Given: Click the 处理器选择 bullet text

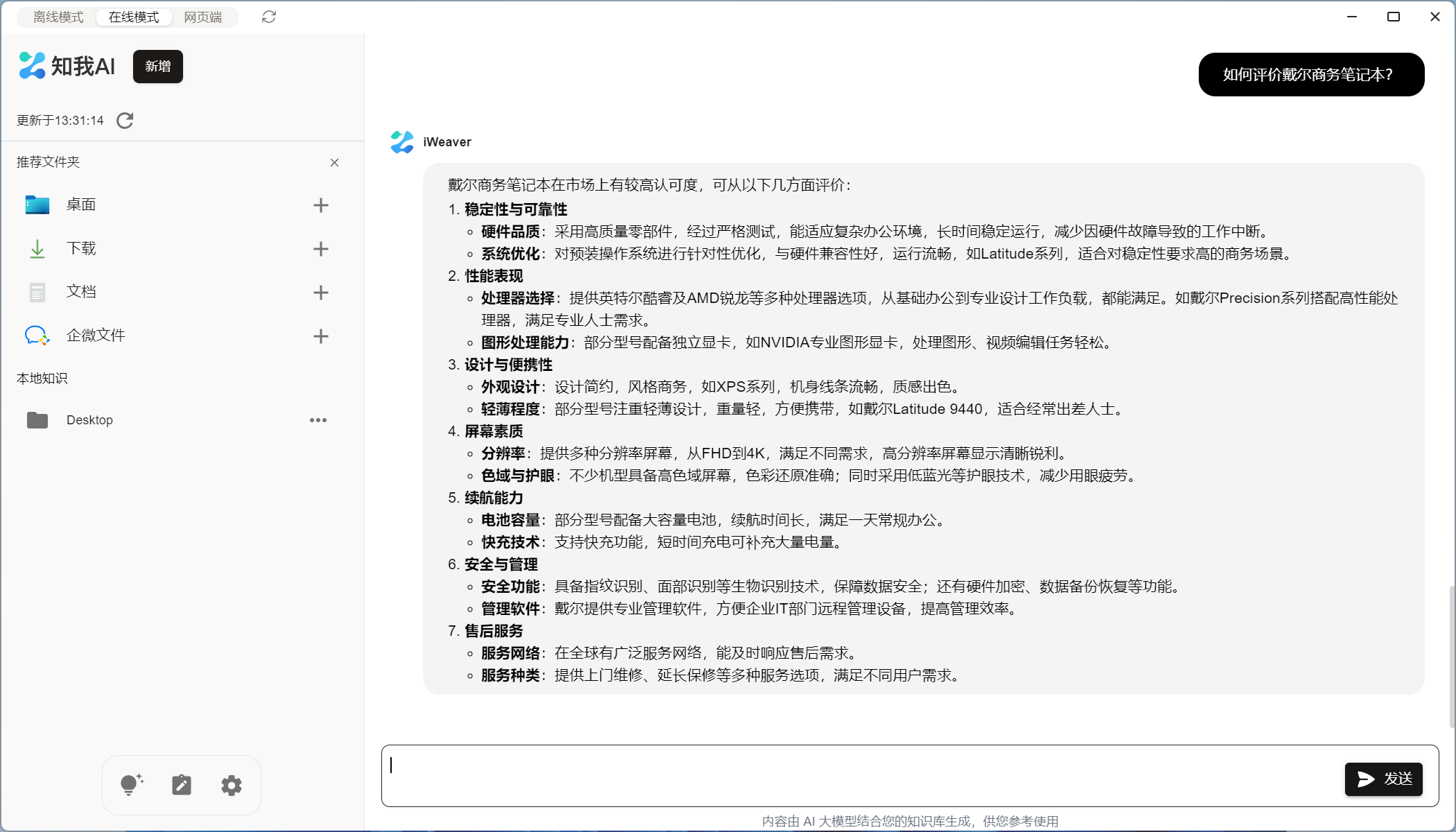Looking at the screenshot, I should tap(939, 309).
